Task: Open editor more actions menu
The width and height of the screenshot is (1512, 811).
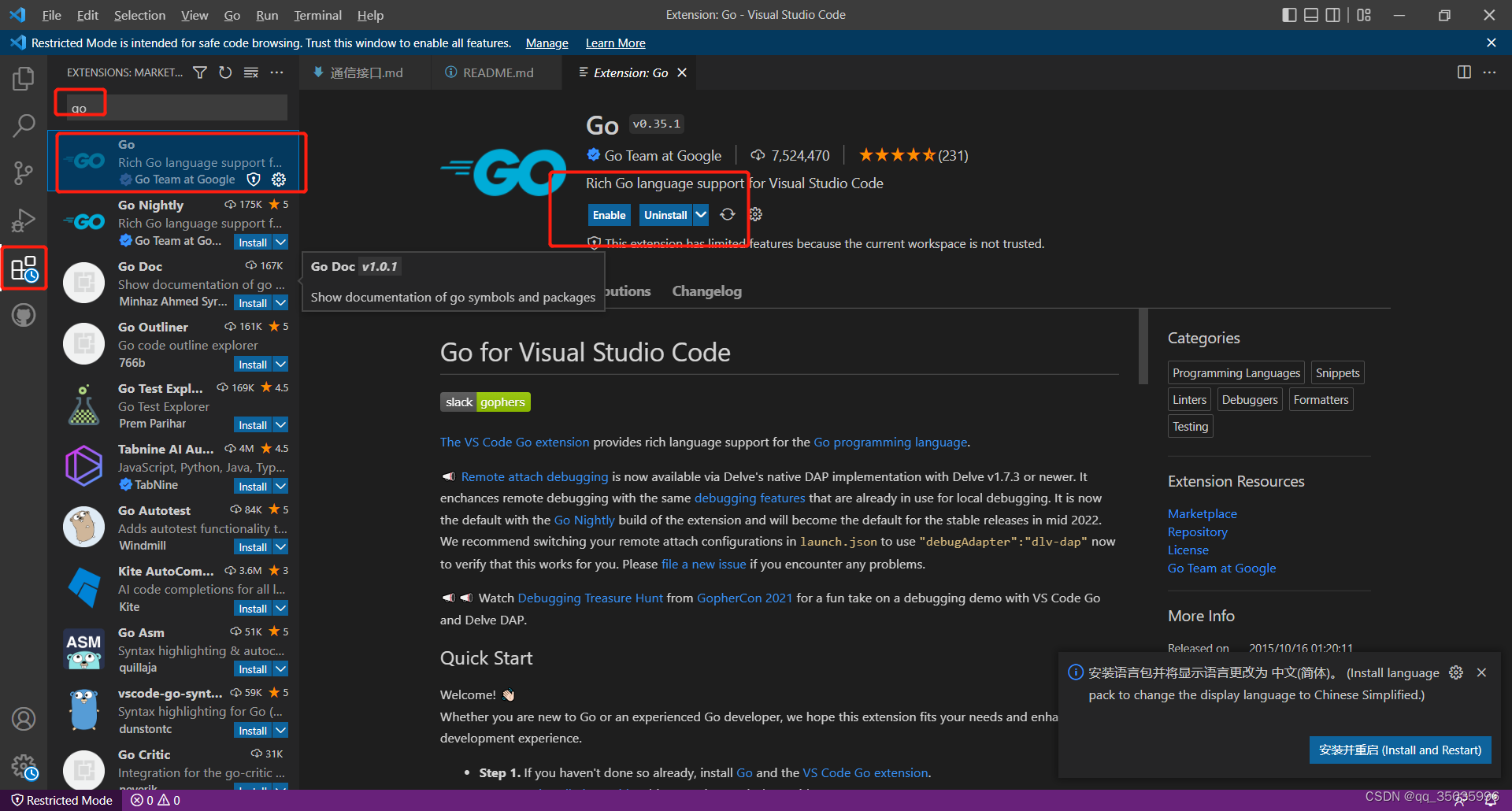Action: tap(1489, 72)
